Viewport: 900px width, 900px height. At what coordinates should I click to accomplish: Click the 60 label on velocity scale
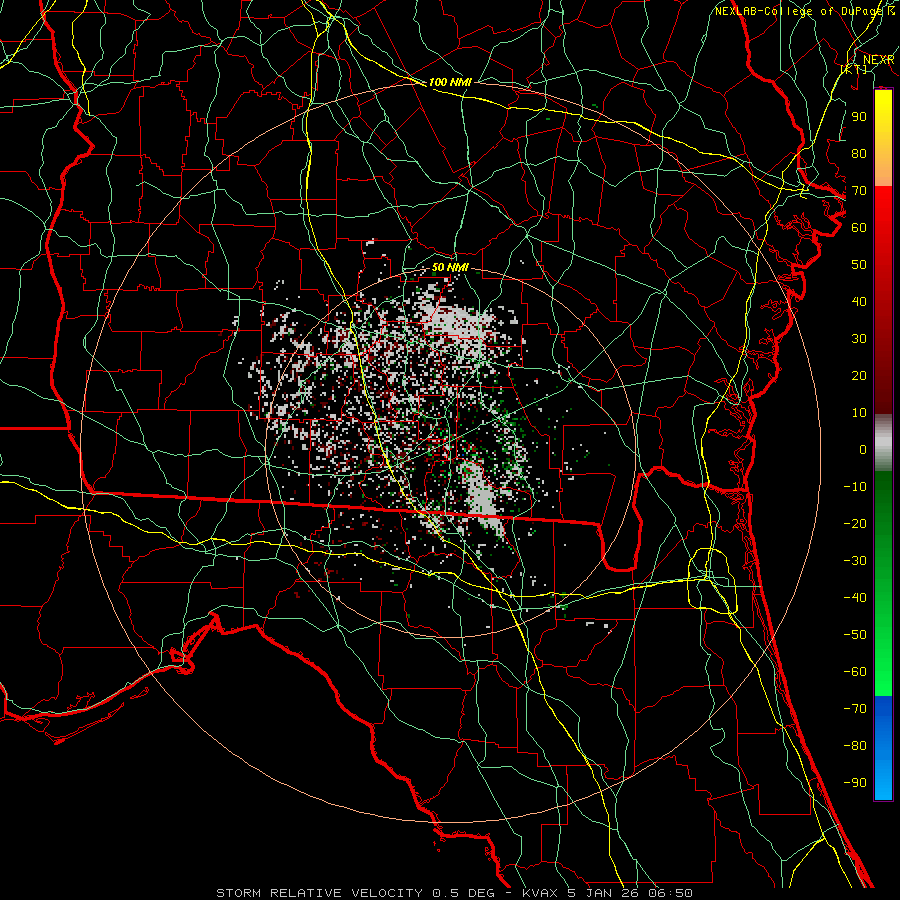pos(859,227)
